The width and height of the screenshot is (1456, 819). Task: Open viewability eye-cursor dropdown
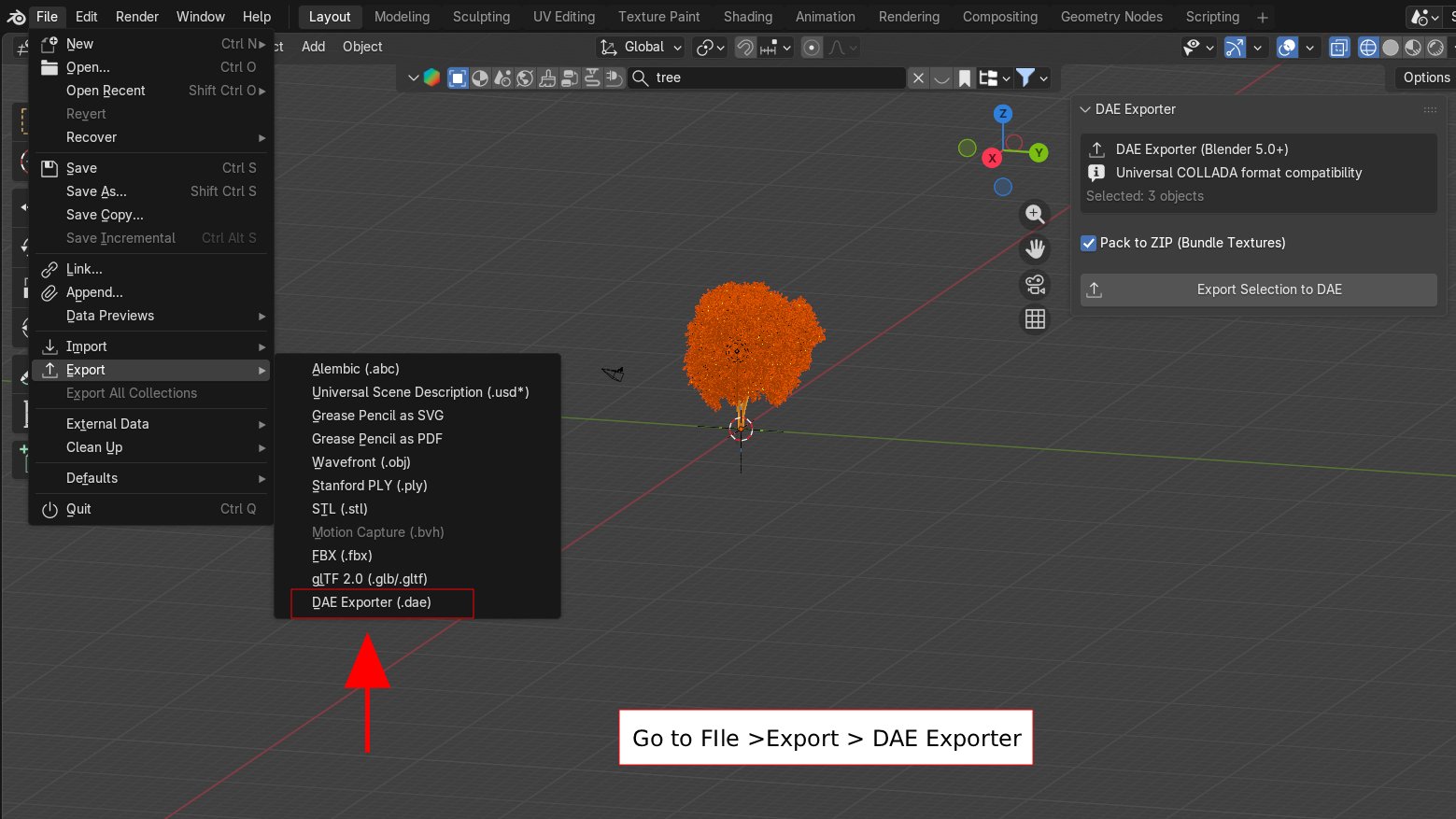pyautogui.click(x=1199, y=48)
